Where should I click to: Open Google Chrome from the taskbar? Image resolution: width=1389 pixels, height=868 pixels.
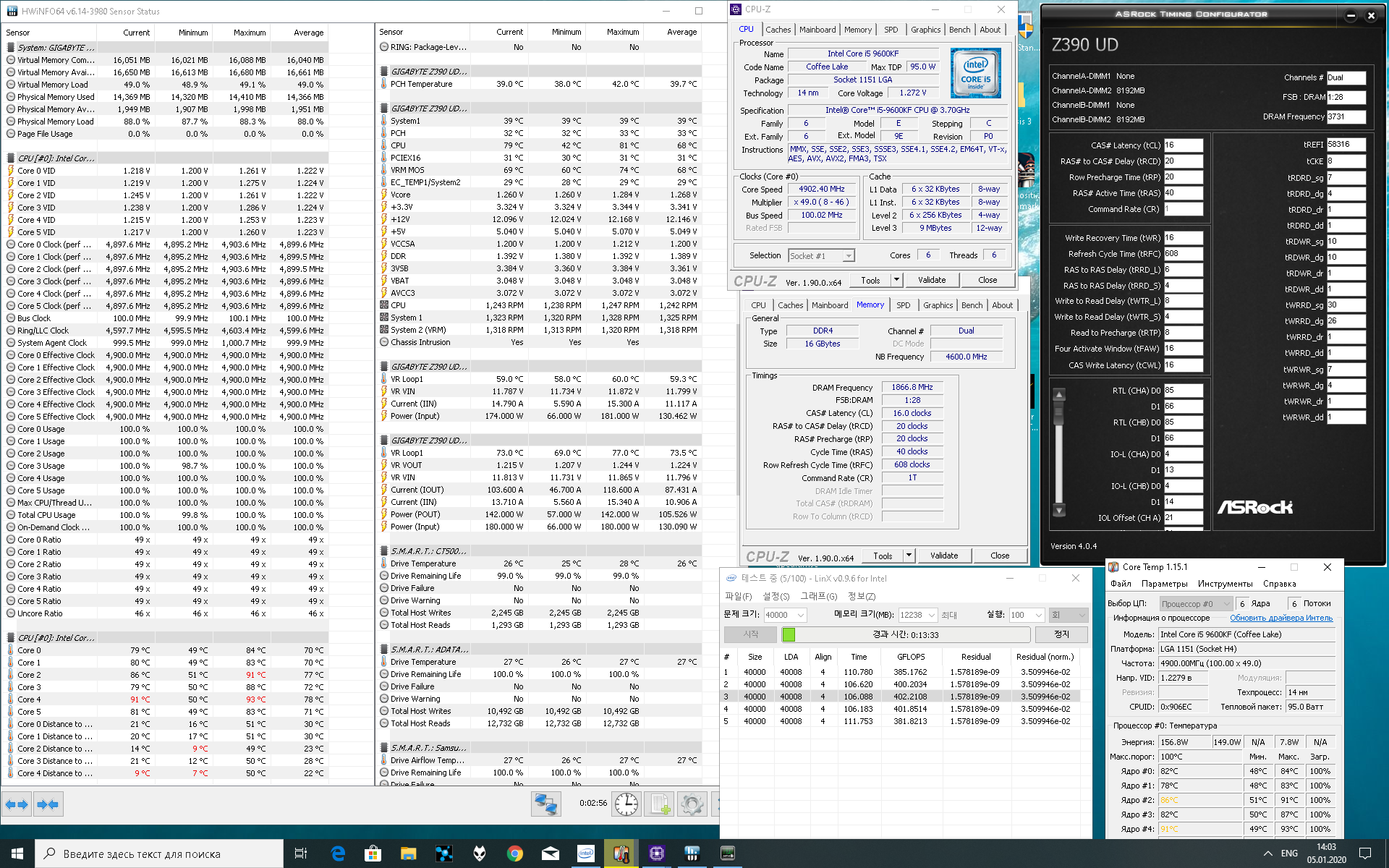point(514,854)
